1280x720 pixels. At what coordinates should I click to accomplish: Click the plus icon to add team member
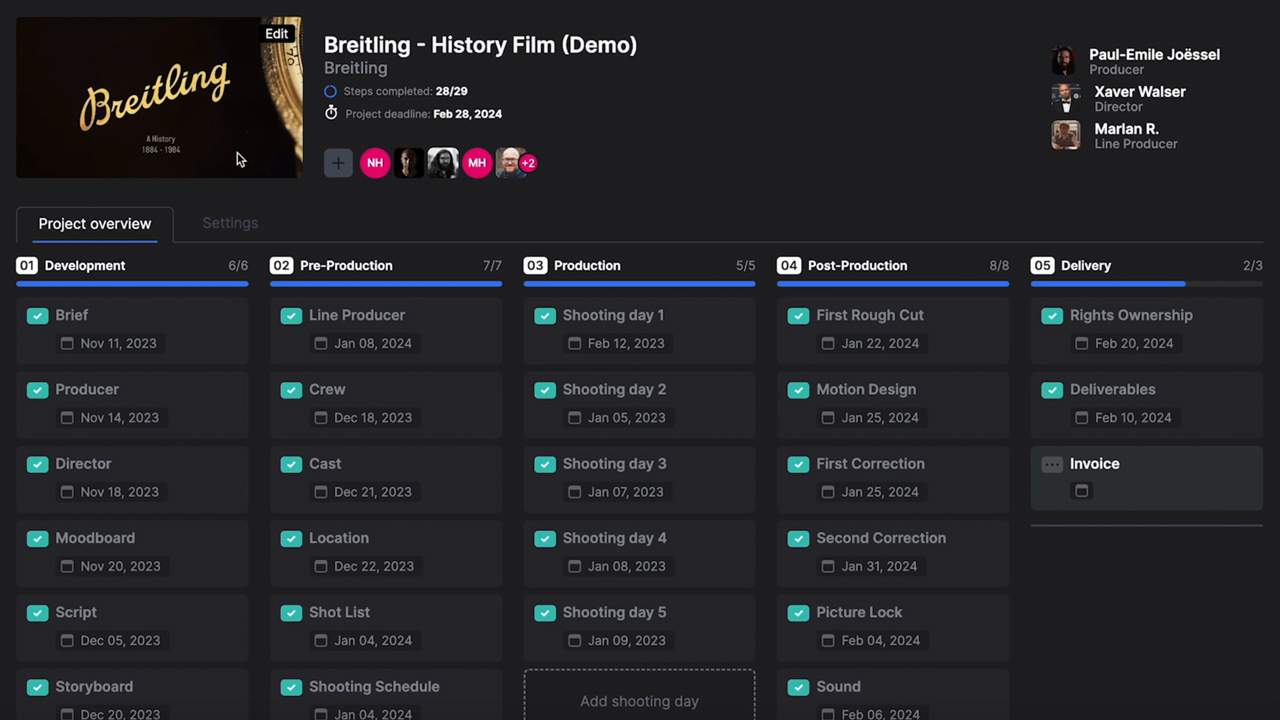click(338, 163)
